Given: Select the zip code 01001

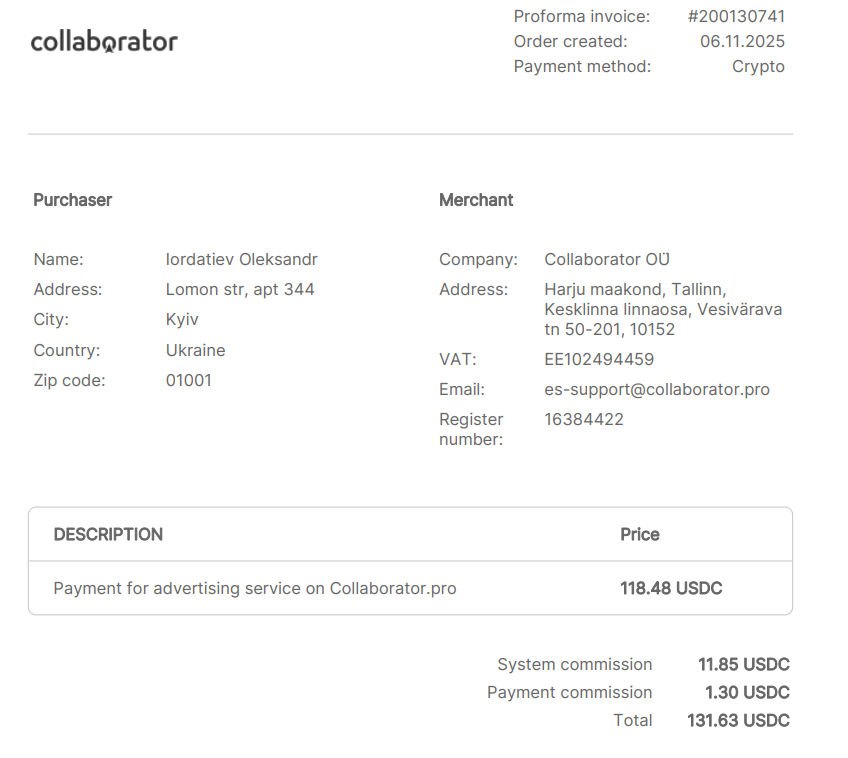Looking at the screenshot, I should coord(189,381).
